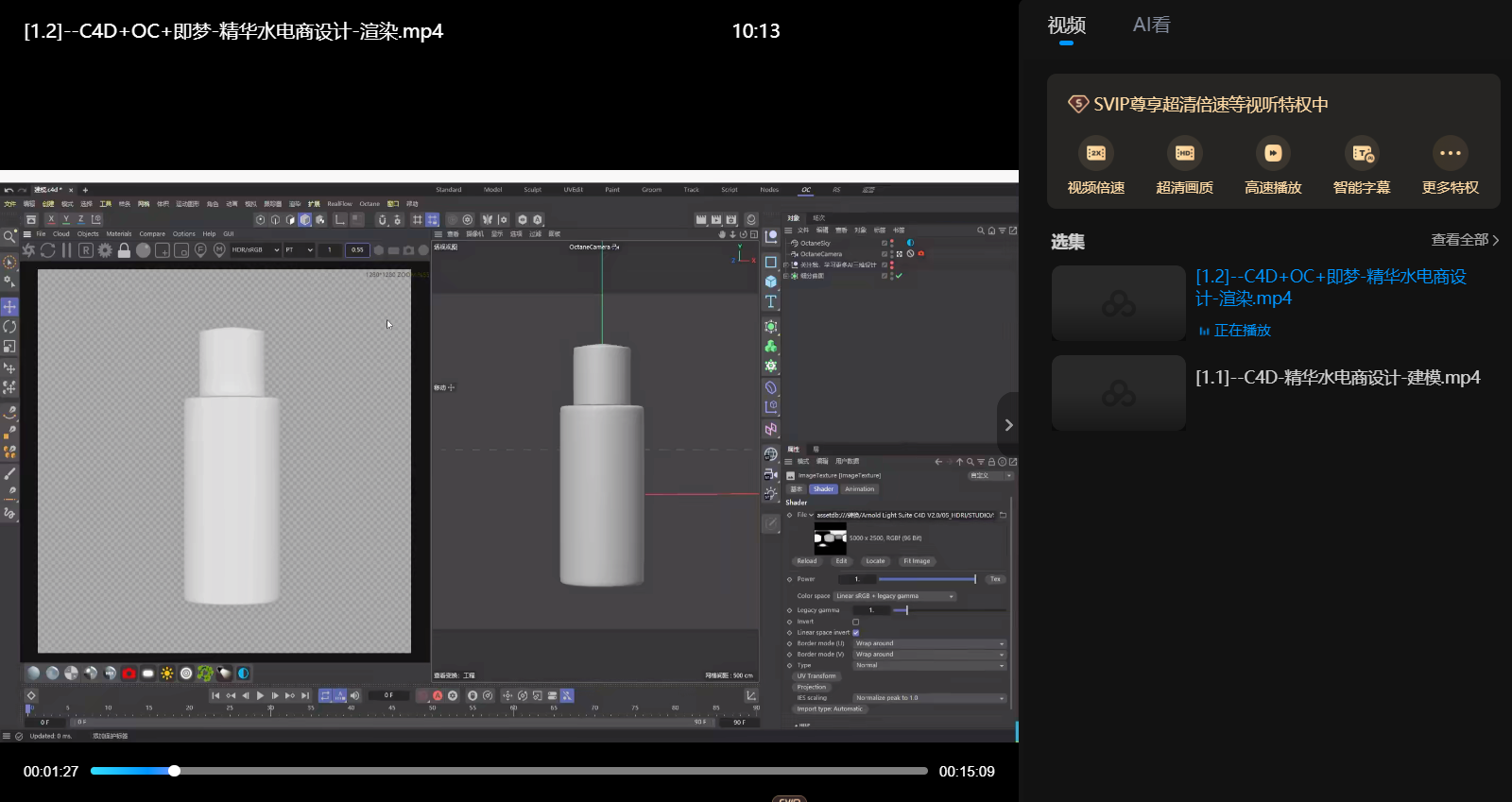Screen dimensions: 1512x802
Task: Click the Octane settings gear icon
Action: [x=105, y=250]
